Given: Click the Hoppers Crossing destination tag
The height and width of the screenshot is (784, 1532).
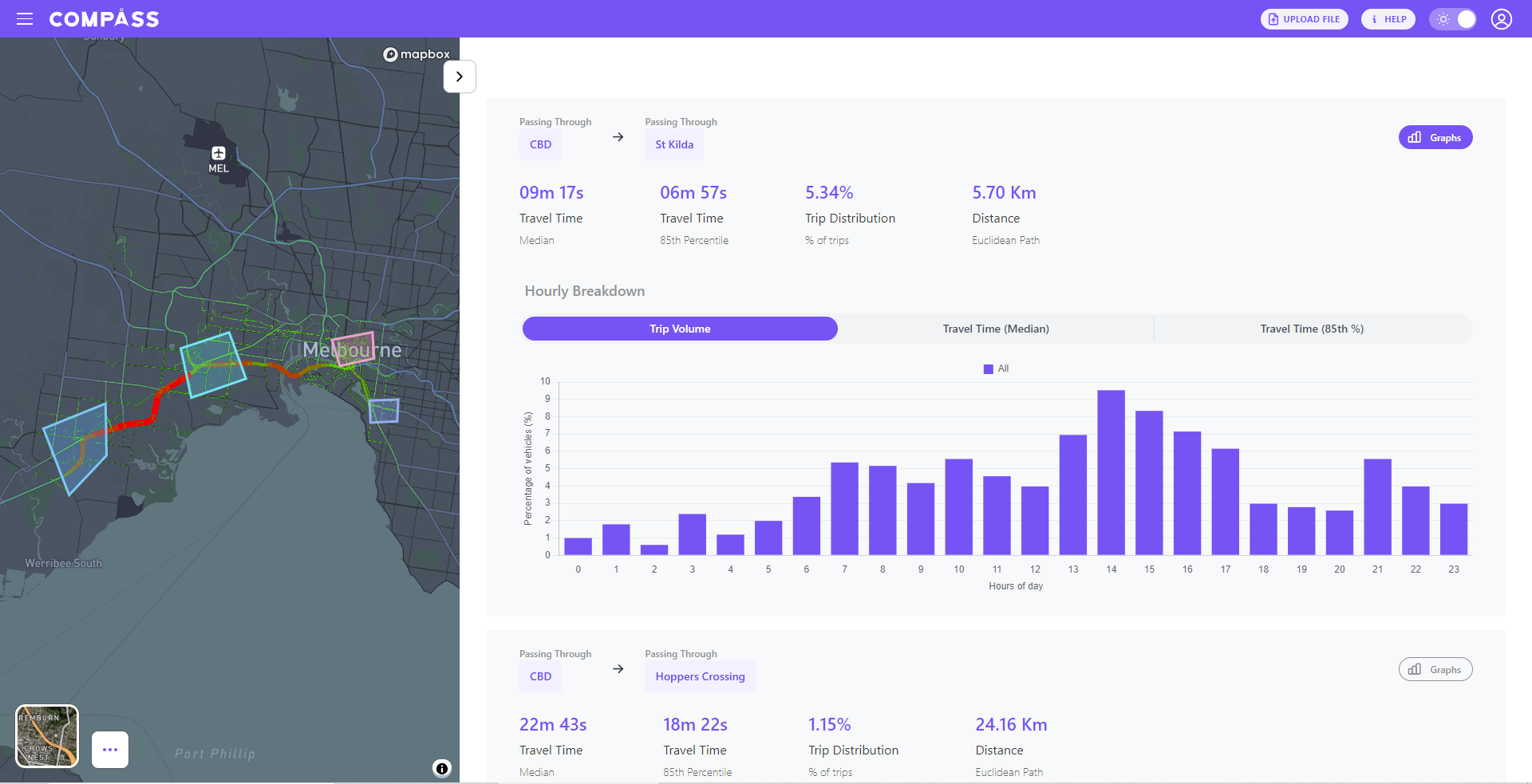Looking at the screenshot, I should [700, 676].
